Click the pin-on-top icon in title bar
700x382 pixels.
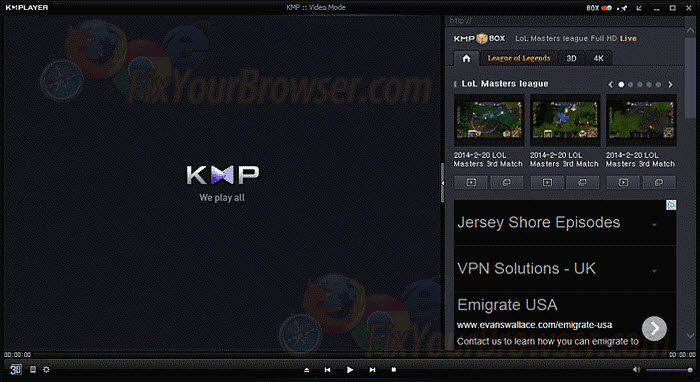(623, 8)
